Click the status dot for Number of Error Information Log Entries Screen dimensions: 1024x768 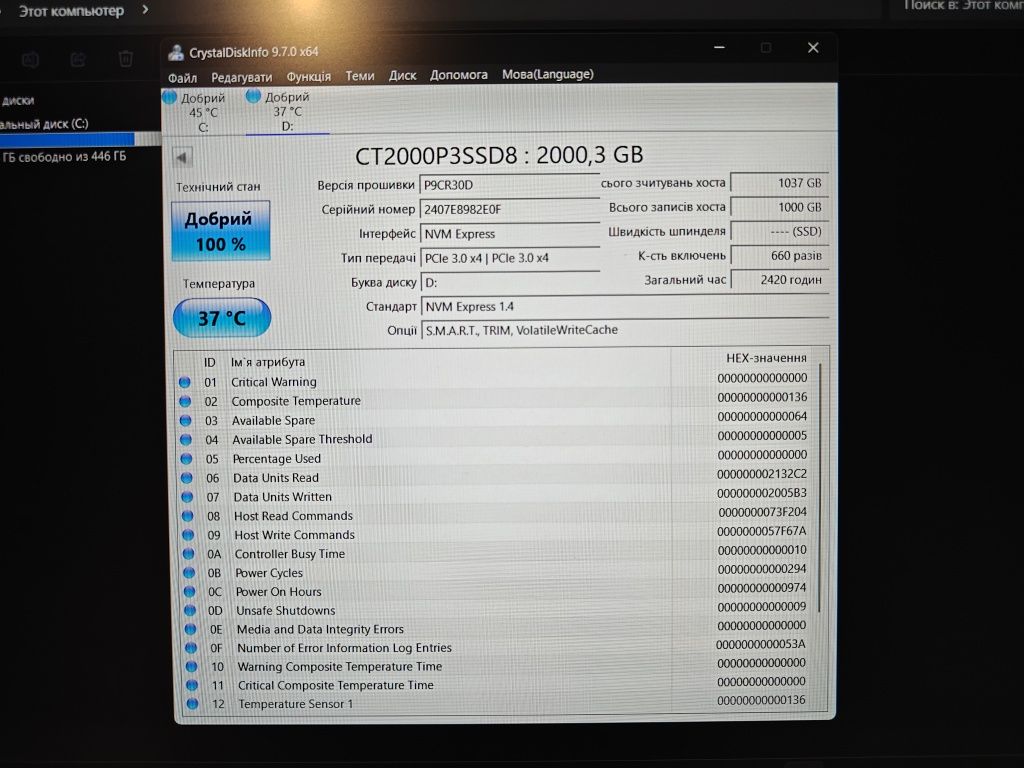coord(191,648)
